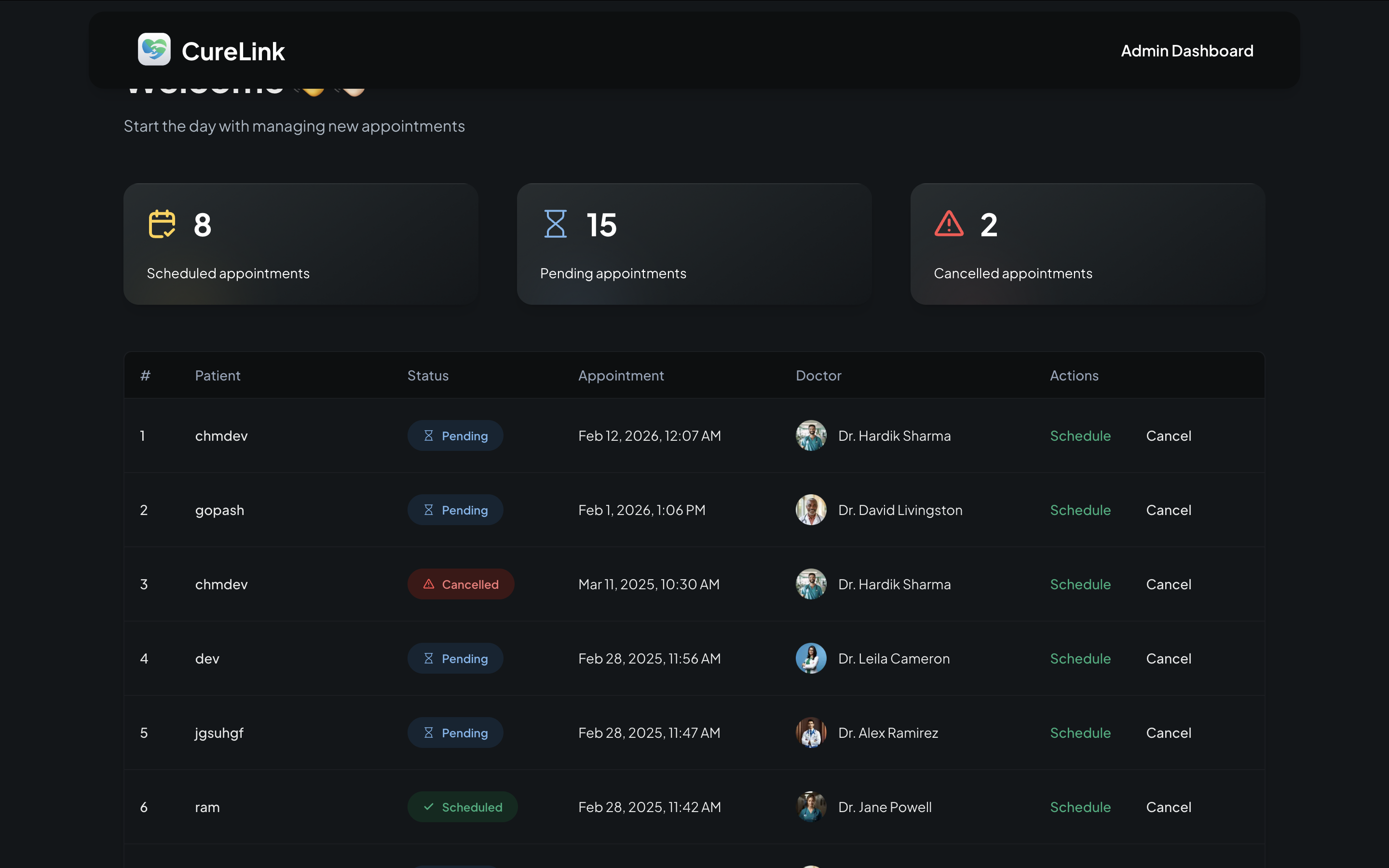The height and width of the screenshot is (868, 1389).
Task: Click the CureLink brand name text
Action: click(x=233, y=52)
